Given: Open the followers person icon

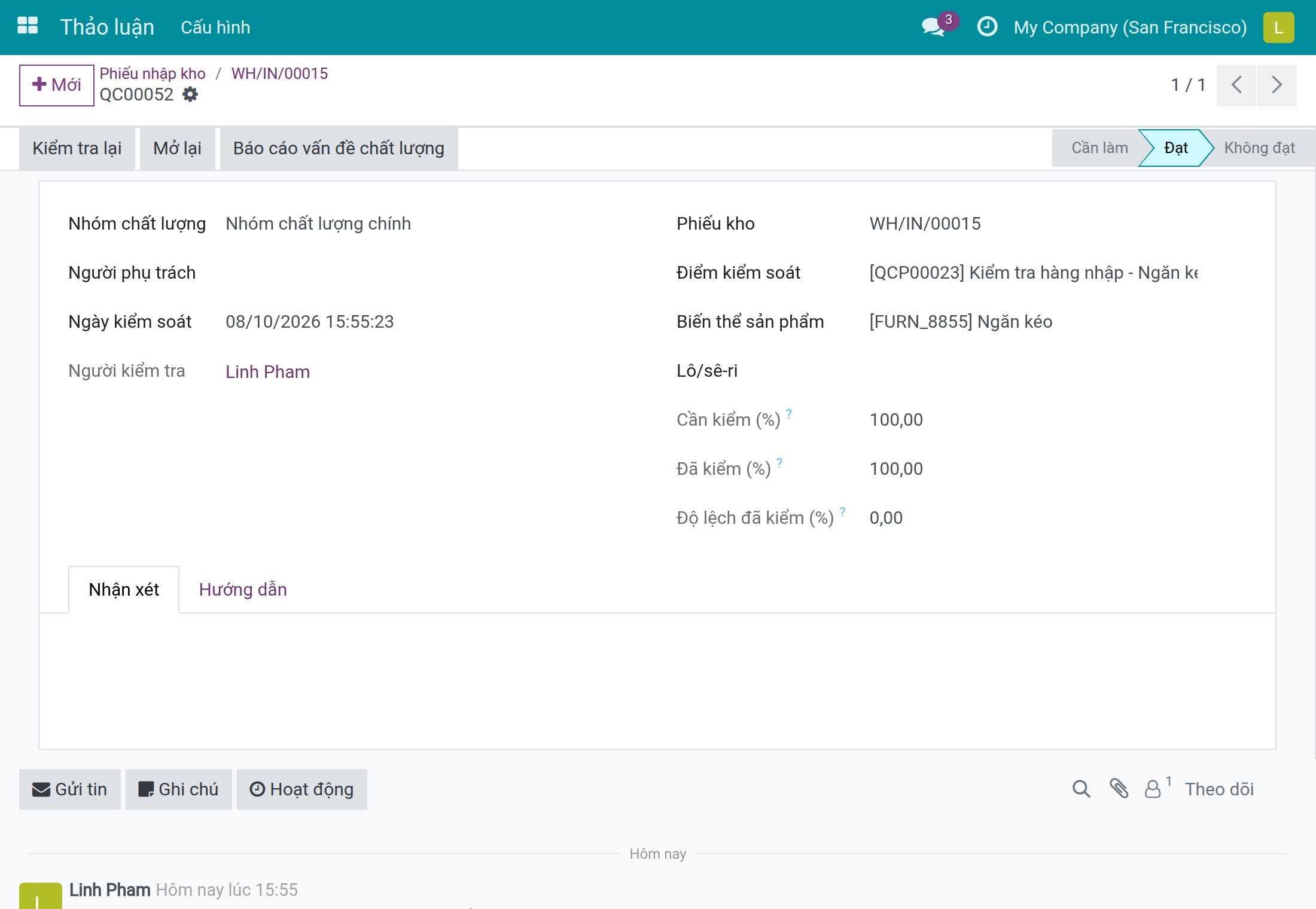Looking at the screenshot, I should (1153, 789).
